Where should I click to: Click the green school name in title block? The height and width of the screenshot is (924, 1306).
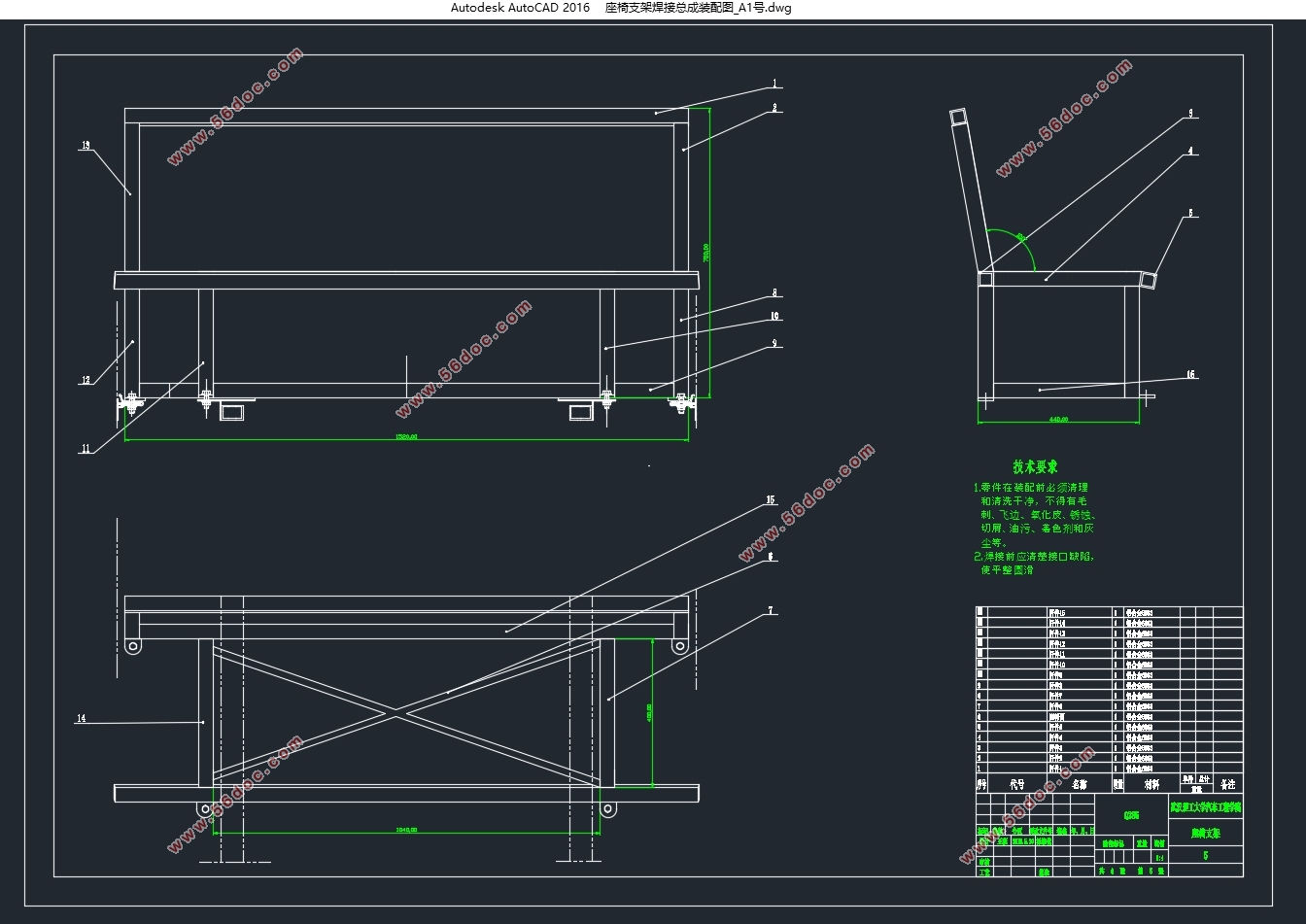coord(1205,807)
